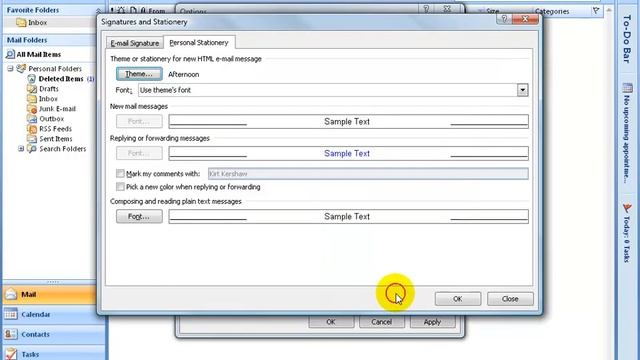
Task: Collapse the Favorite Folders header
Action: pos(98,10)
